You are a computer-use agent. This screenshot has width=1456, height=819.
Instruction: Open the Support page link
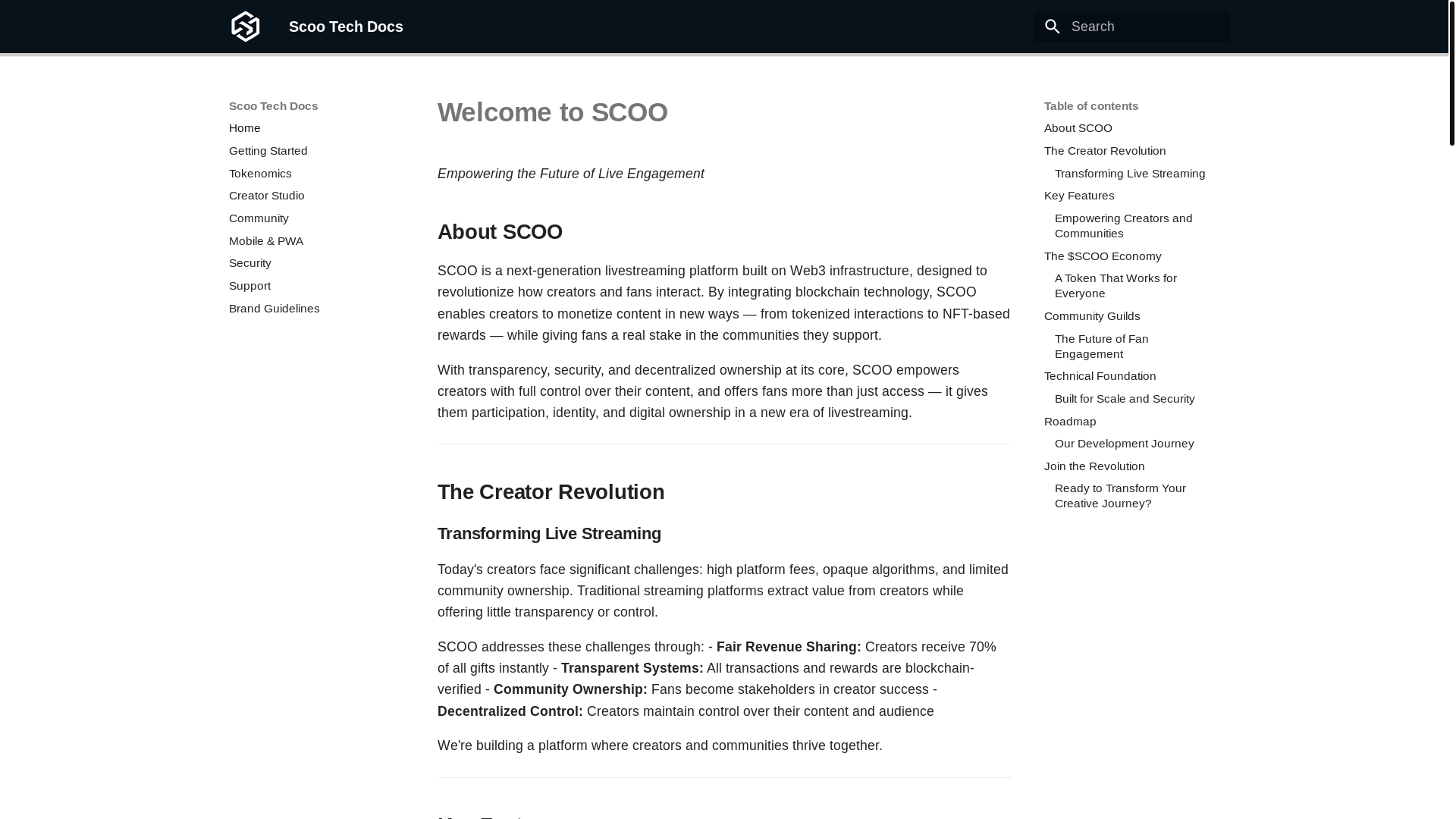(250, 286)
